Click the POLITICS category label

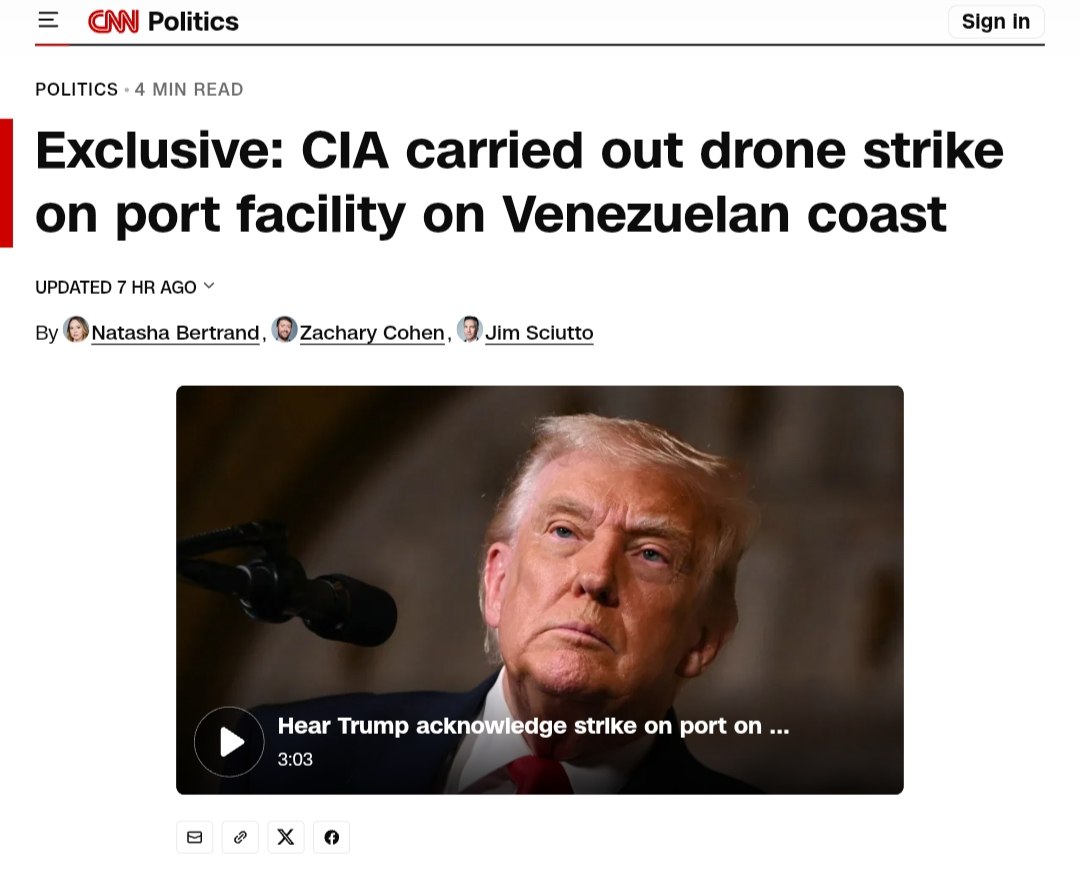click(x=76, y=89)
